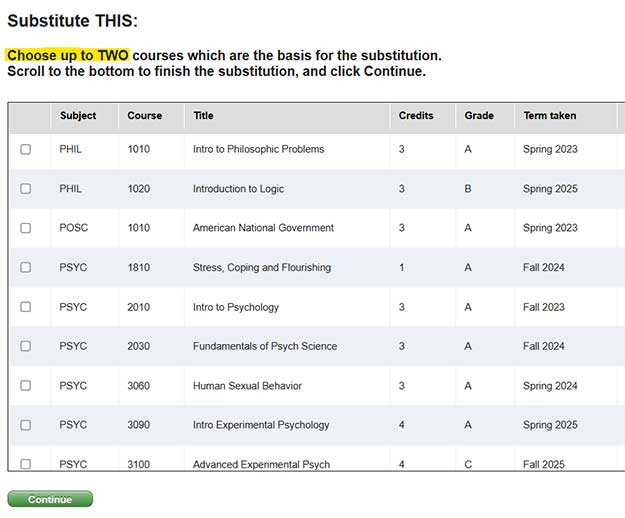
Task: Click the highlighted Choose up to TWO text
Action: 68,55
